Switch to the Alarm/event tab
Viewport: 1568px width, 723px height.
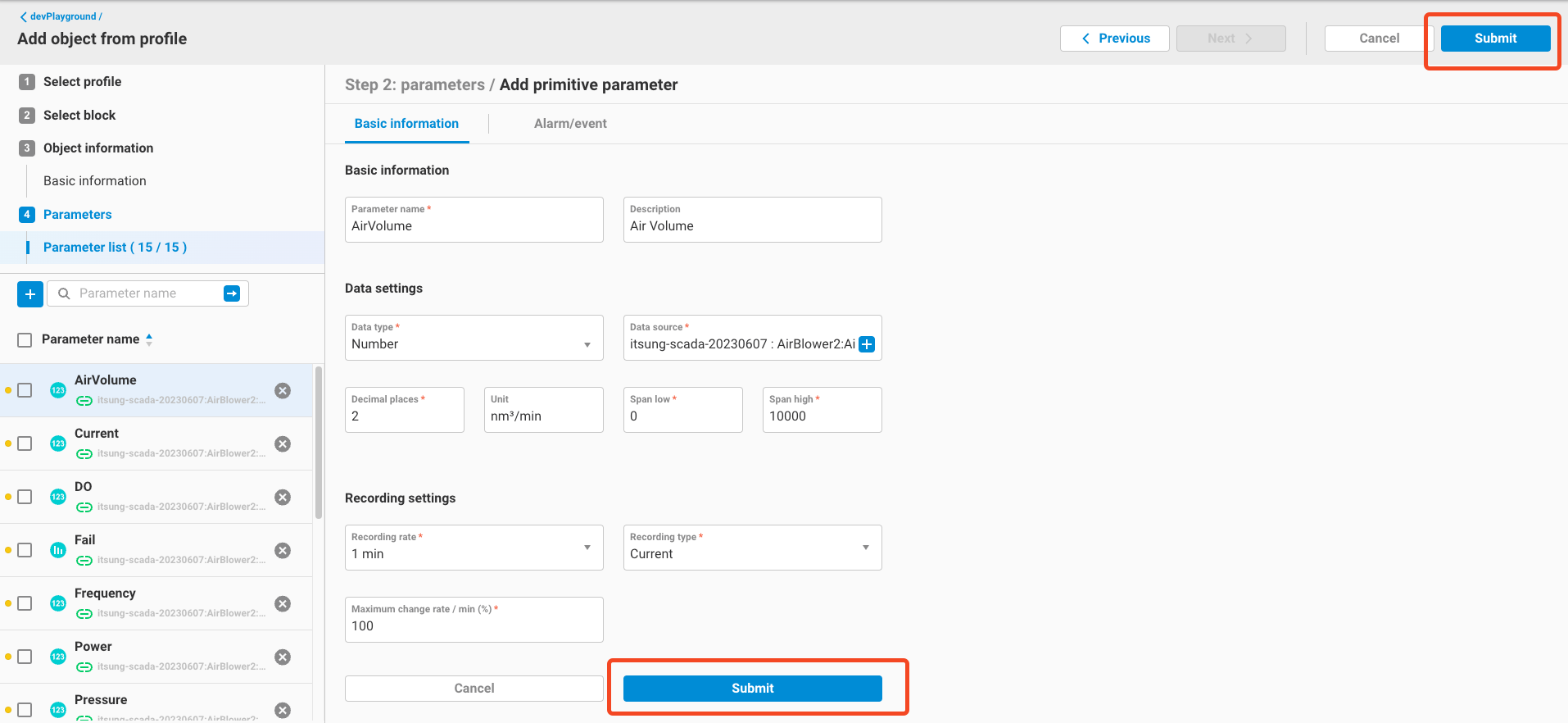tap(570, 124)
